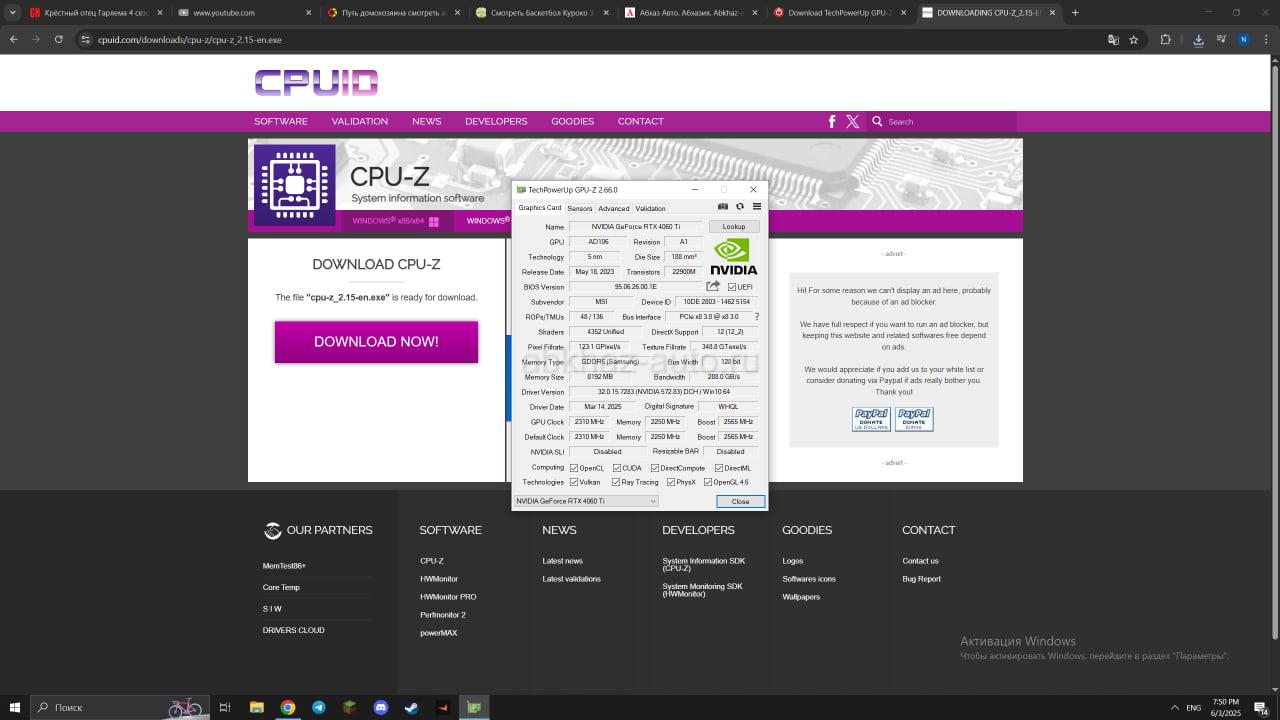The image size is (1280, 720).
Task: Open CPUID Facebook page icon
Action: 832,121
